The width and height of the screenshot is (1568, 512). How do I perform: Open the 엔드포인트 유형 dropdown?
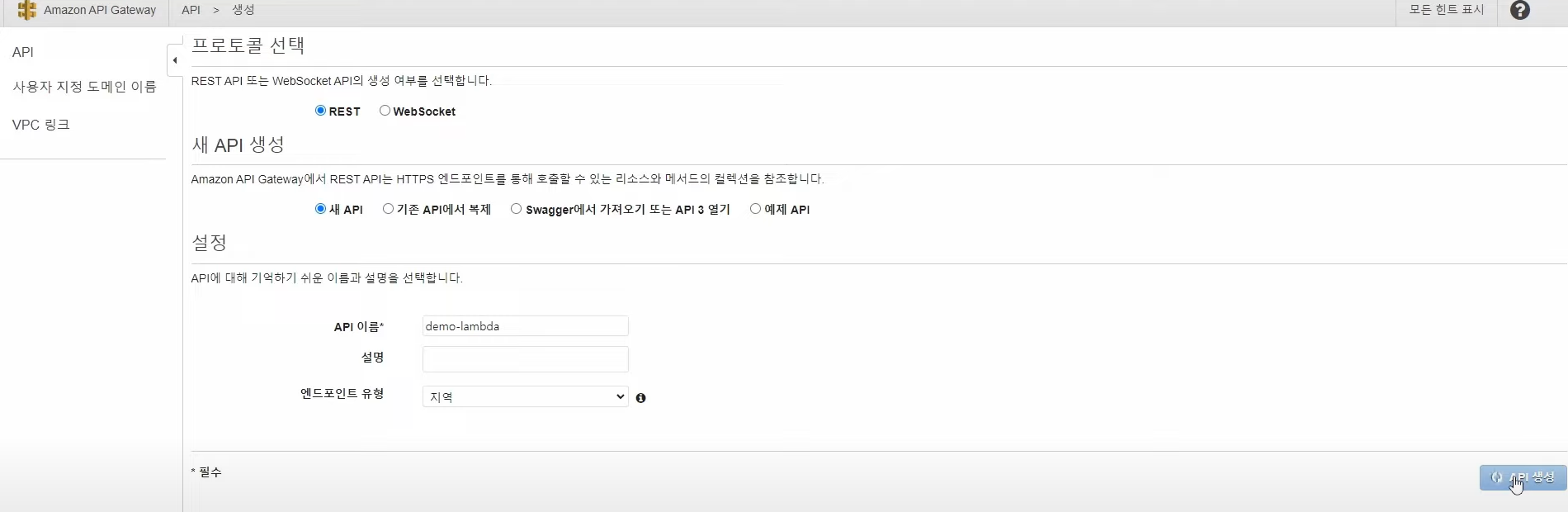pos(526,397)
